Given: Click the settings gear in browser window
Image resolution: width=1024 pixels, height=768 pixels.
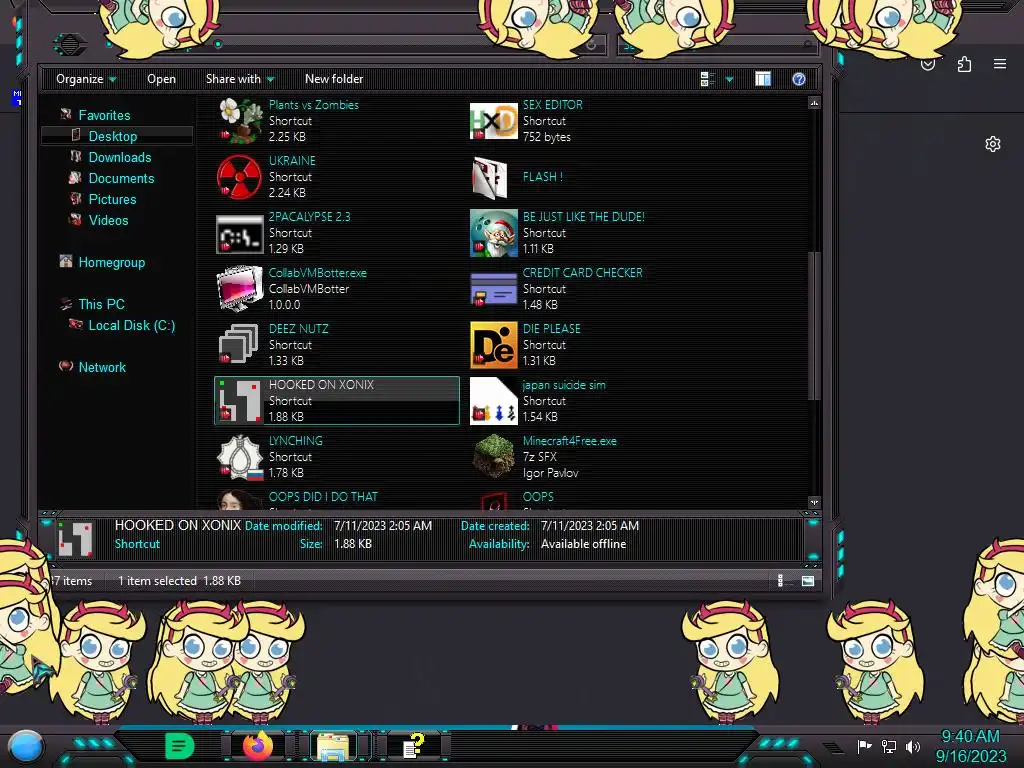Looking at the screenshot, I should tap(993, 144).
